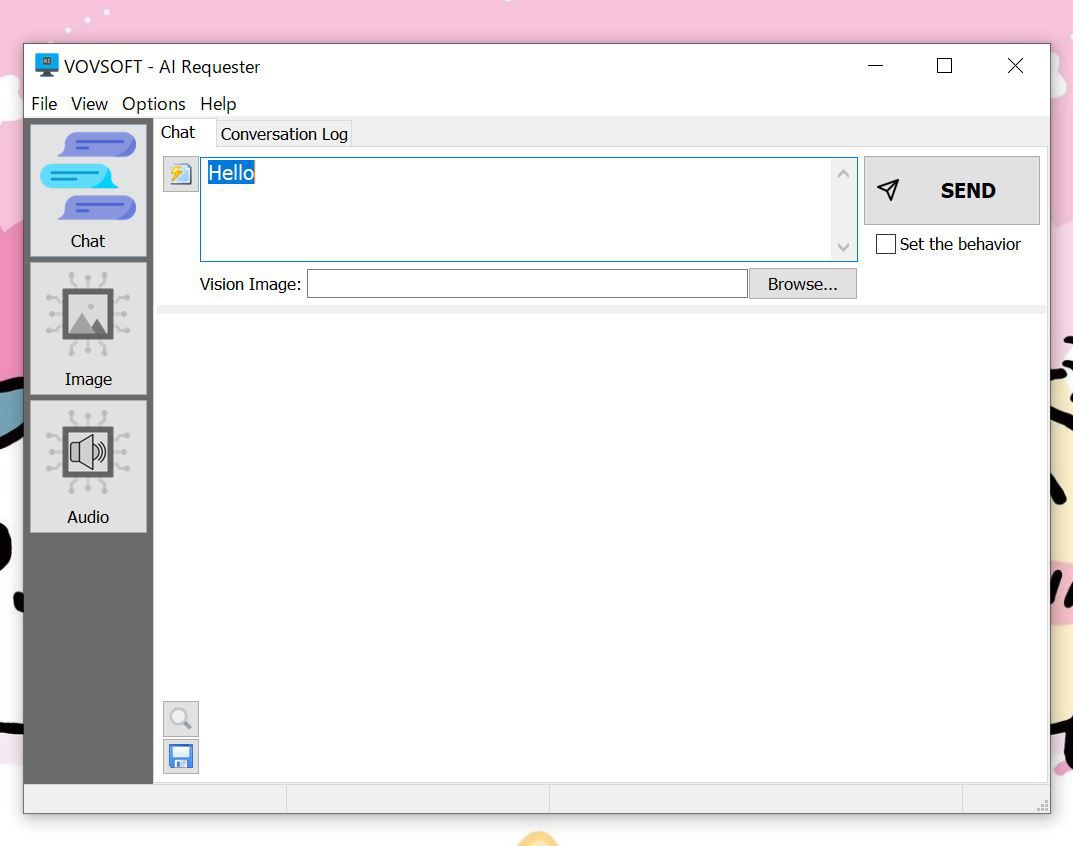
Task: Save the response using the floppy disk icon
Action: coord(180,756)
